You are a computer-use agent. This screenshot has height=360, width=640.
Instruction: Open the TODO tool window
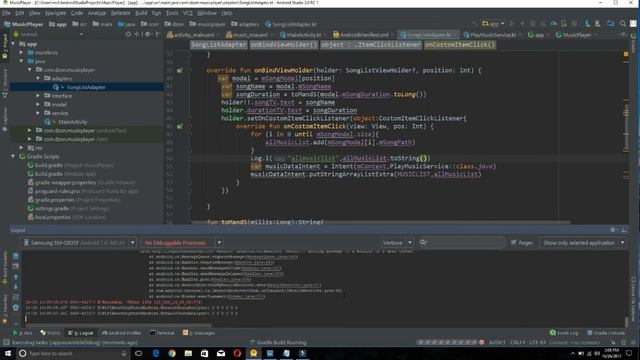coord(51,333)
